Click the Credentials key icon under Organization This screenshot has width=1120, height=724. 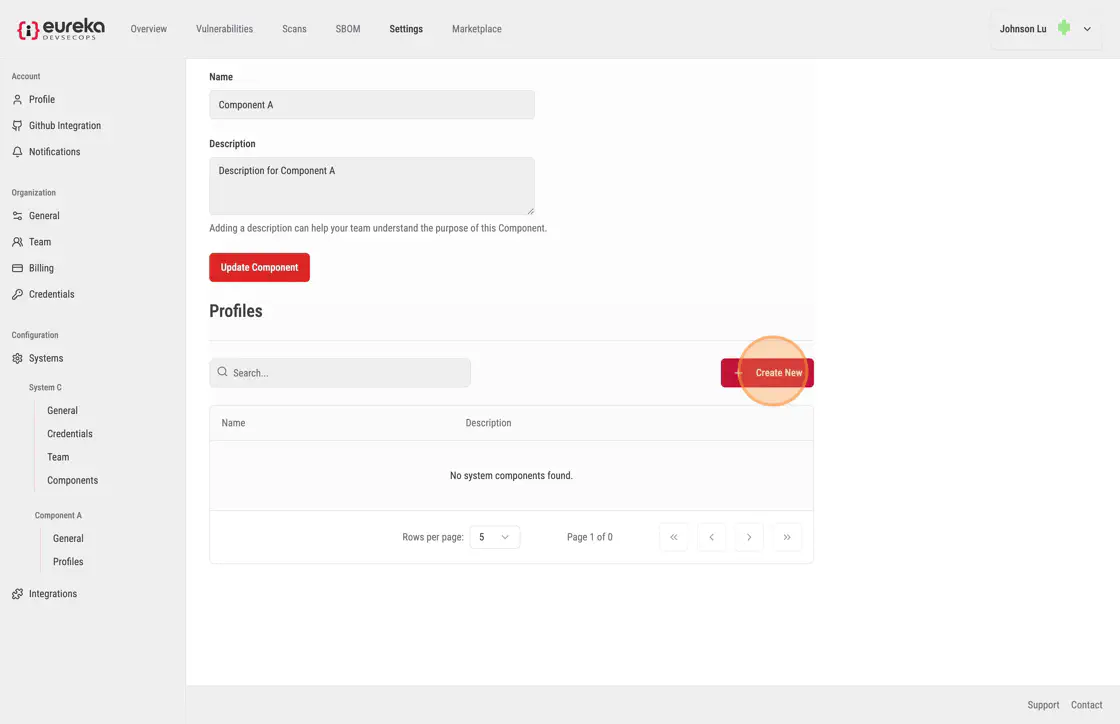pyautogui.click(x=17, y=294)
